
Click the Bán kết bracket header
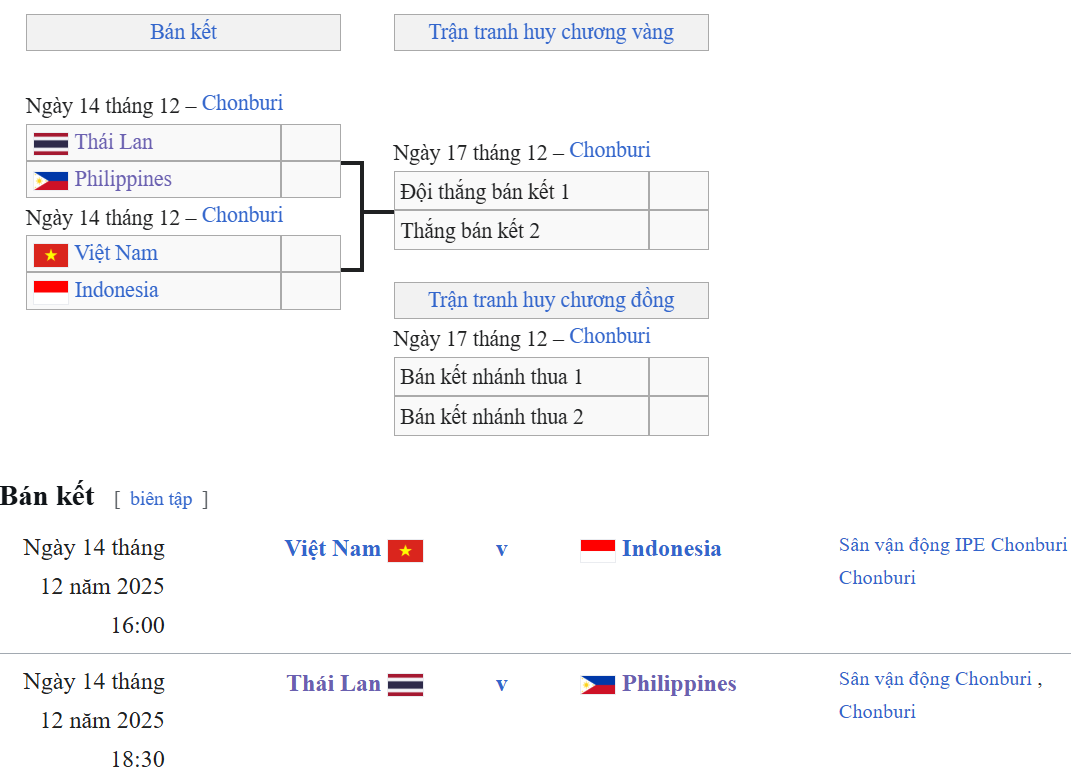tap(183, 32)
